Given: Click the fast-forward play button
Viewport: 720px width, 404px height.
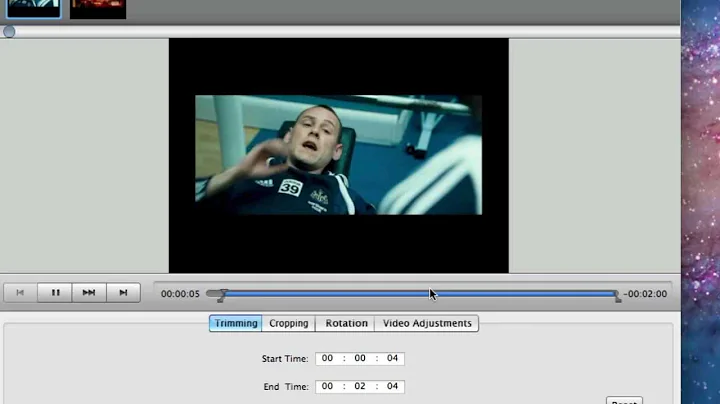Looking at the screenshot, I should (x=89, y=292).
